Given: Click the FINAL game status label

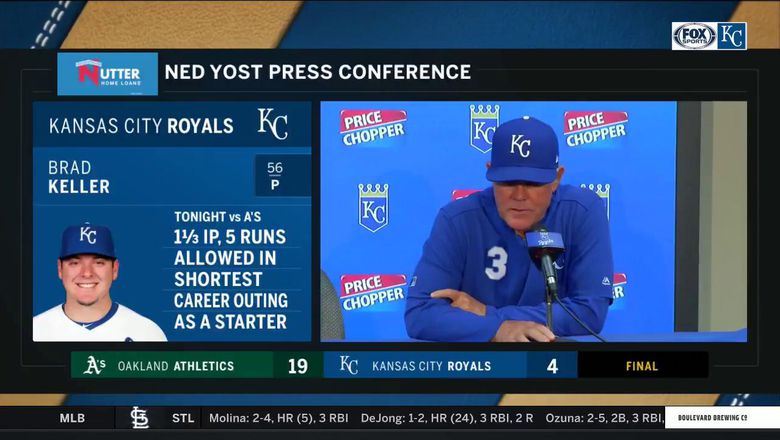Looking at the screenshot, I should tap(642, 366).
